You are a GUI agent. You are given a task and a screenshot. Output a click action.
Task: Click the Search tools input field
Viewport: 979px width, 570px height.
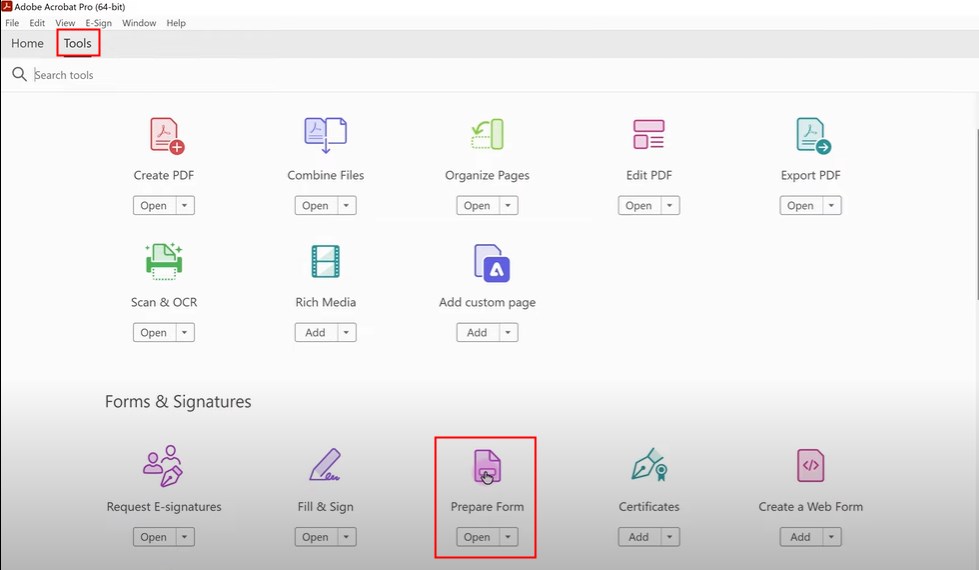[200, 75]
